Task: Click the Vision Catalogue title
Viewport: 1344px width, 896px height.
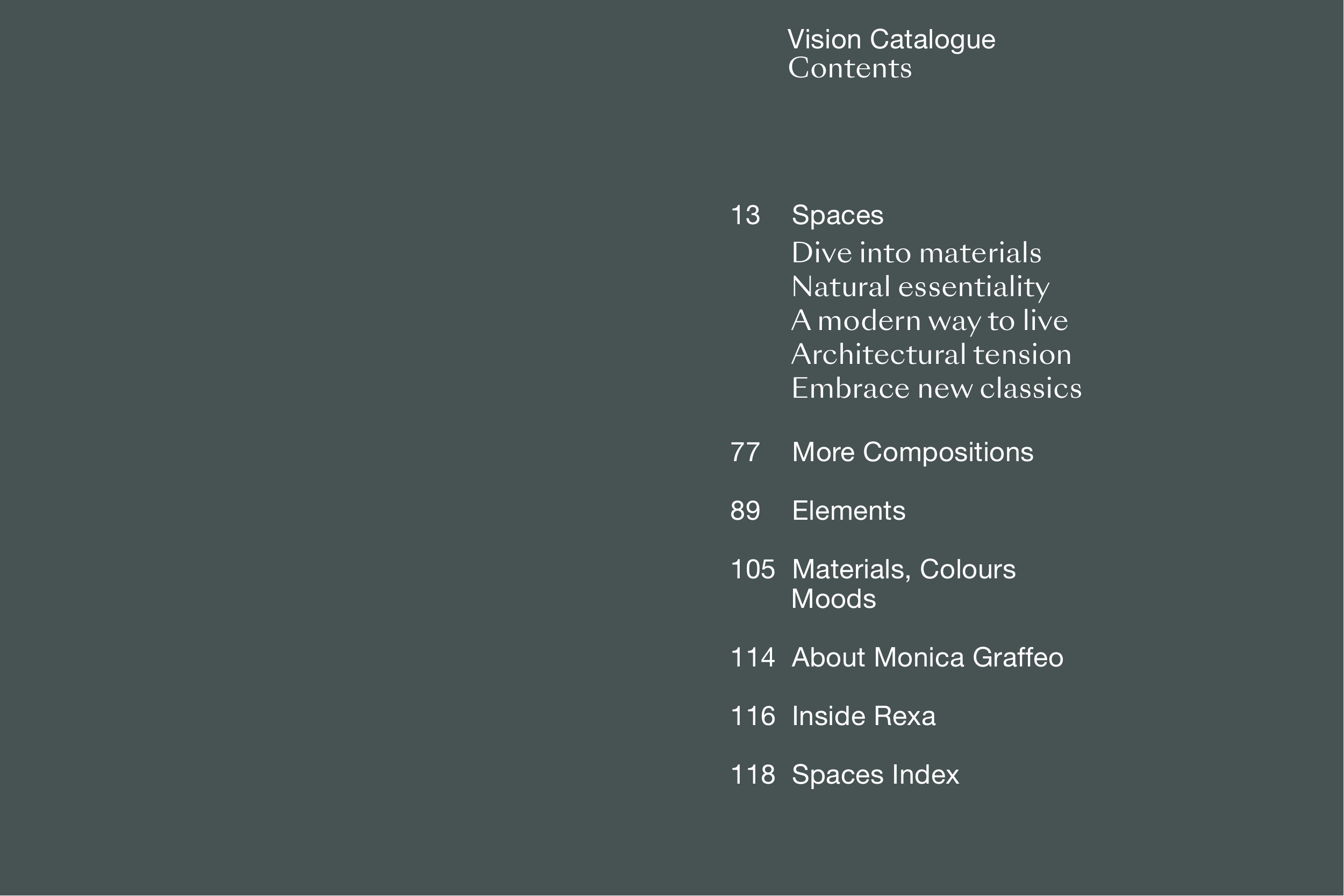Action: [x=891, y=40]
